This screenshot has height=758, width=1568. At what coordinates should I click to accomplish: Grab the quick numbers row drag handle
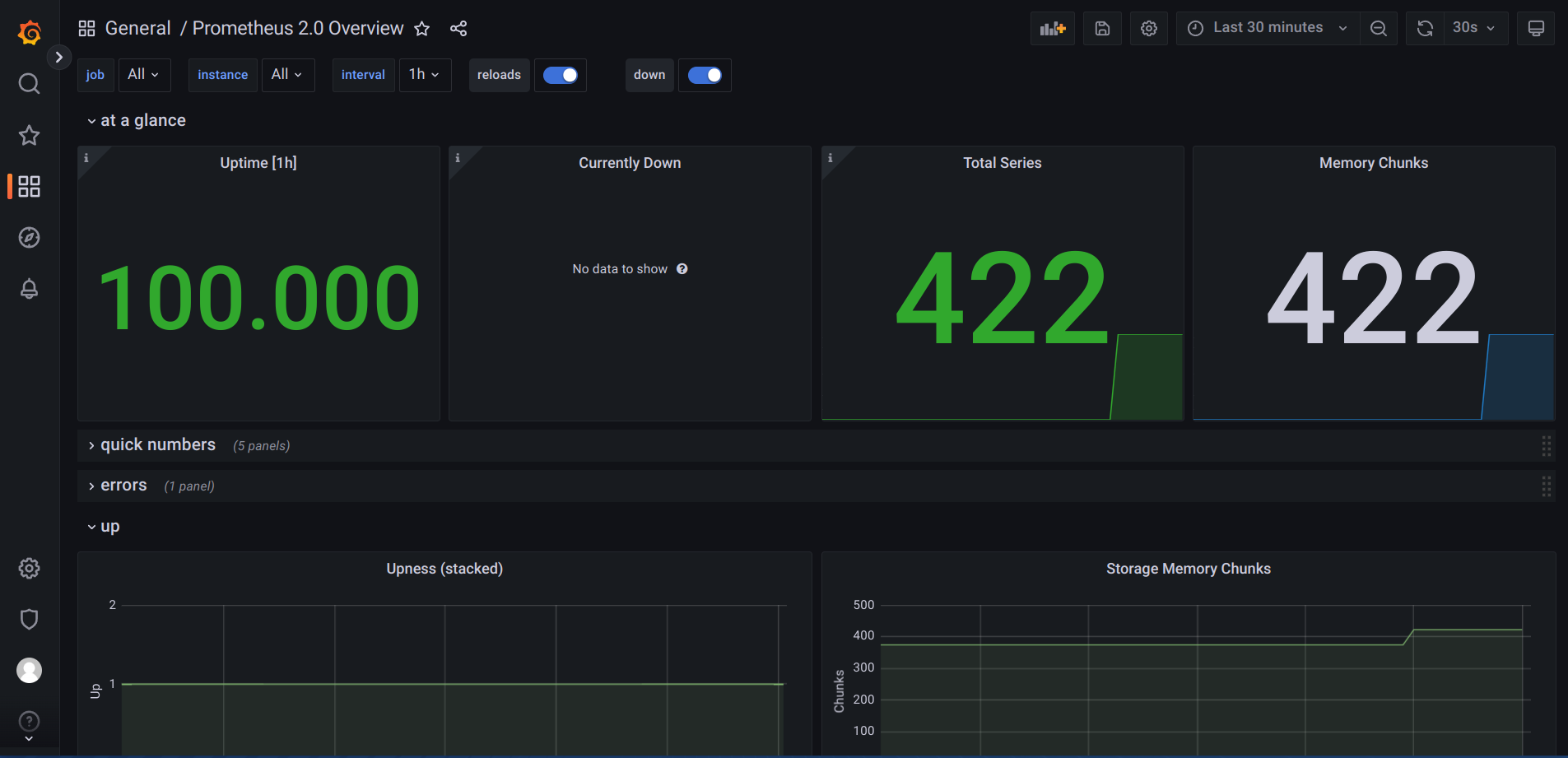(x=1546, y=446)
